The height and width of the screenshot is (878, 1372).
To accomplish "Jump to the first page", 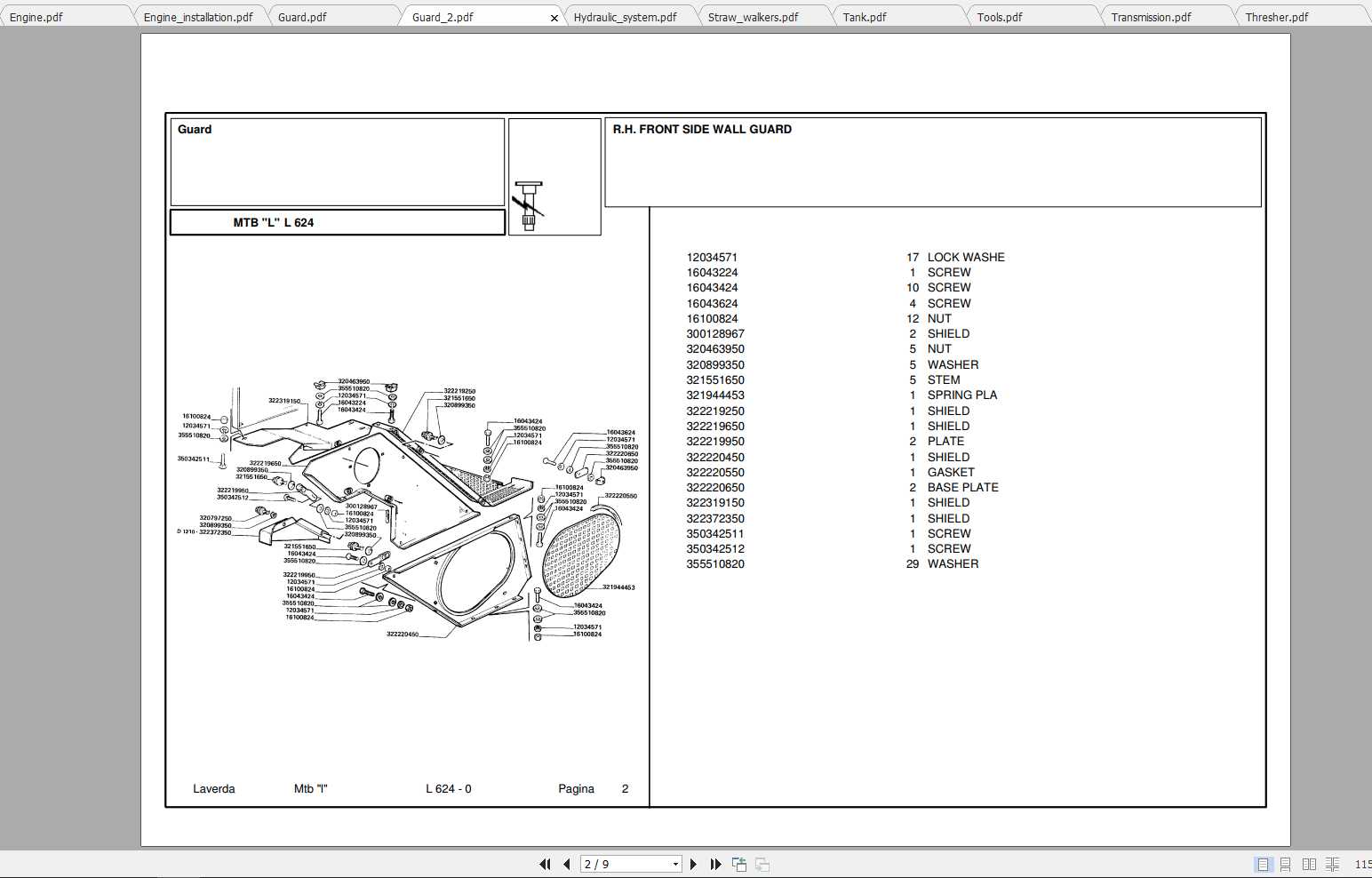I will point(545,864).
